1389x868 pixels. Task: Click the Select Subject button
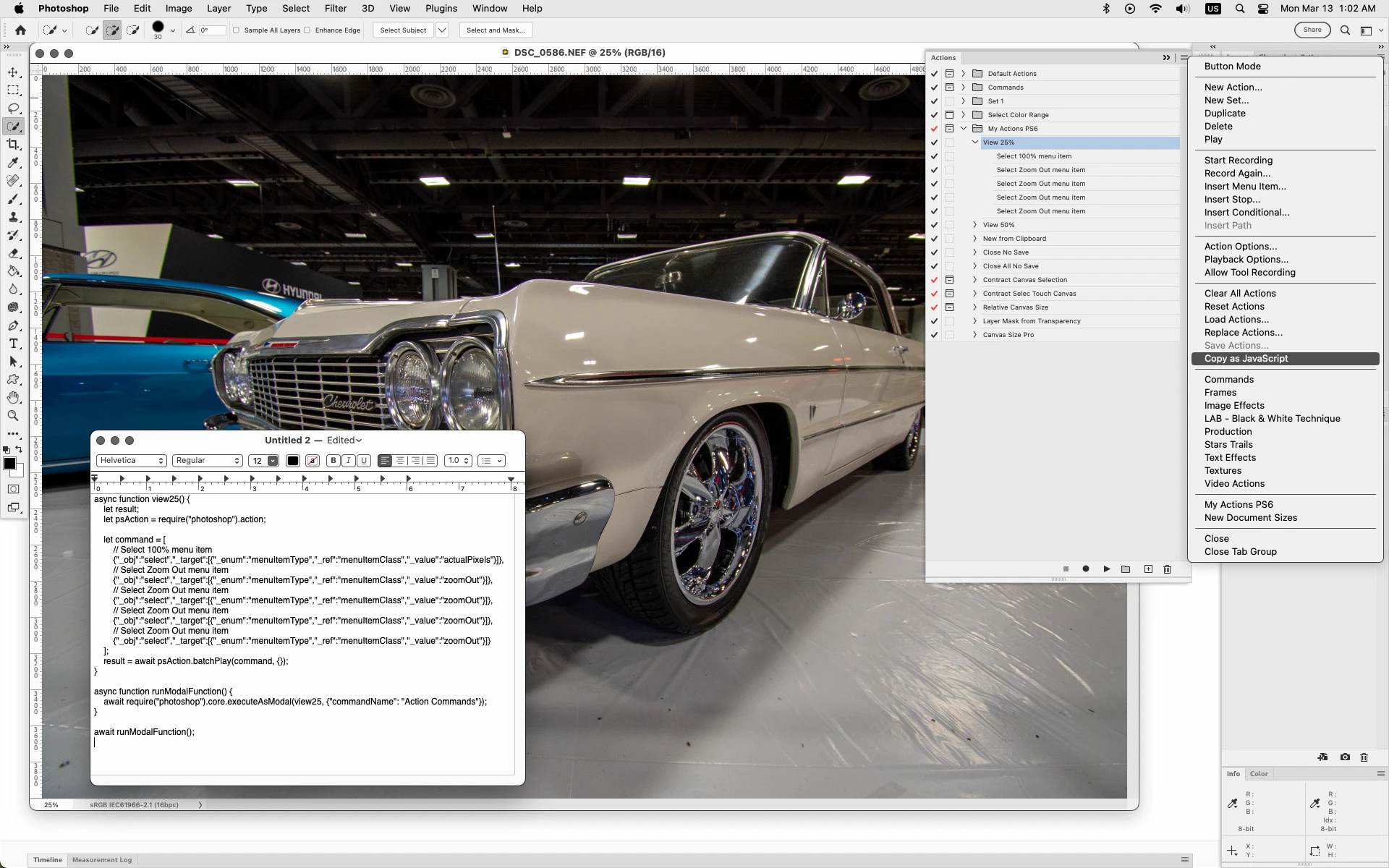click(403, 30)
